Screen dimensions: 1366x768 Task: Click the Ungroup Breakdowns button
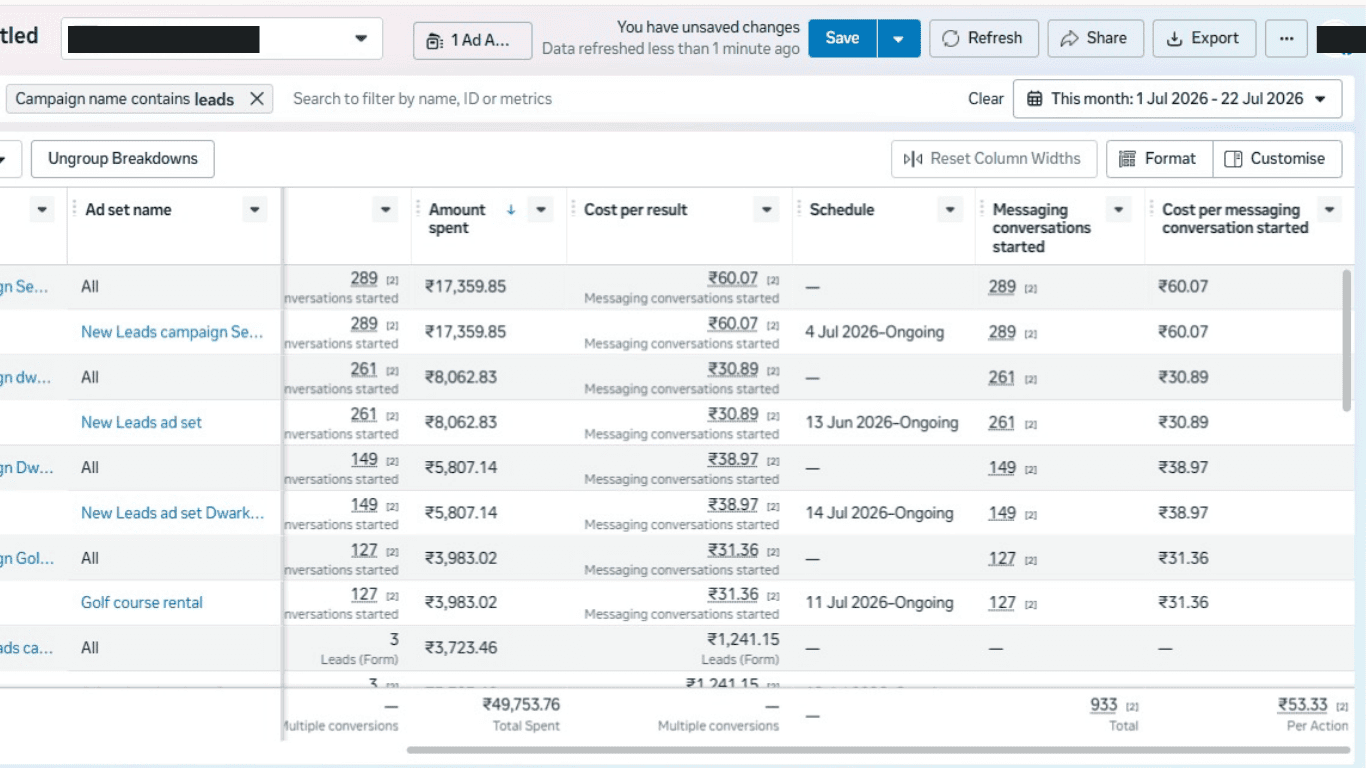[x=123, y=158]
